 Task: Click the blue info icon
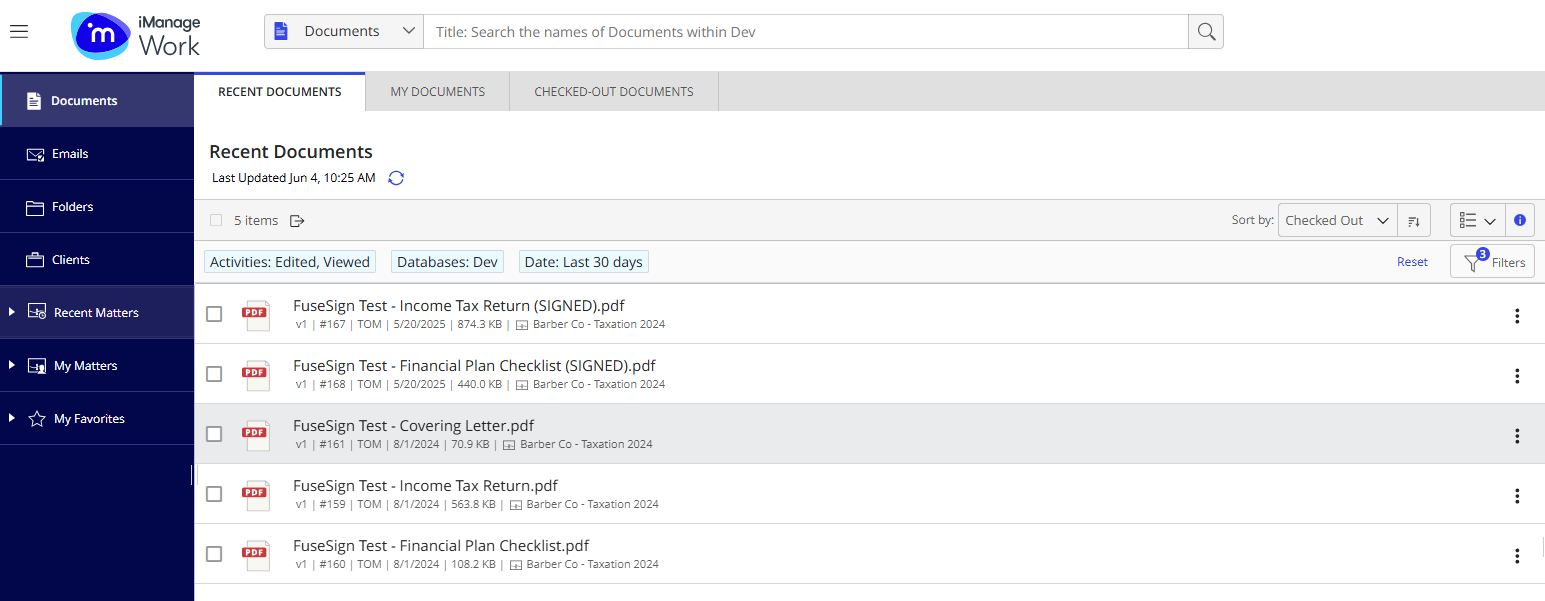click(1520, 220)
